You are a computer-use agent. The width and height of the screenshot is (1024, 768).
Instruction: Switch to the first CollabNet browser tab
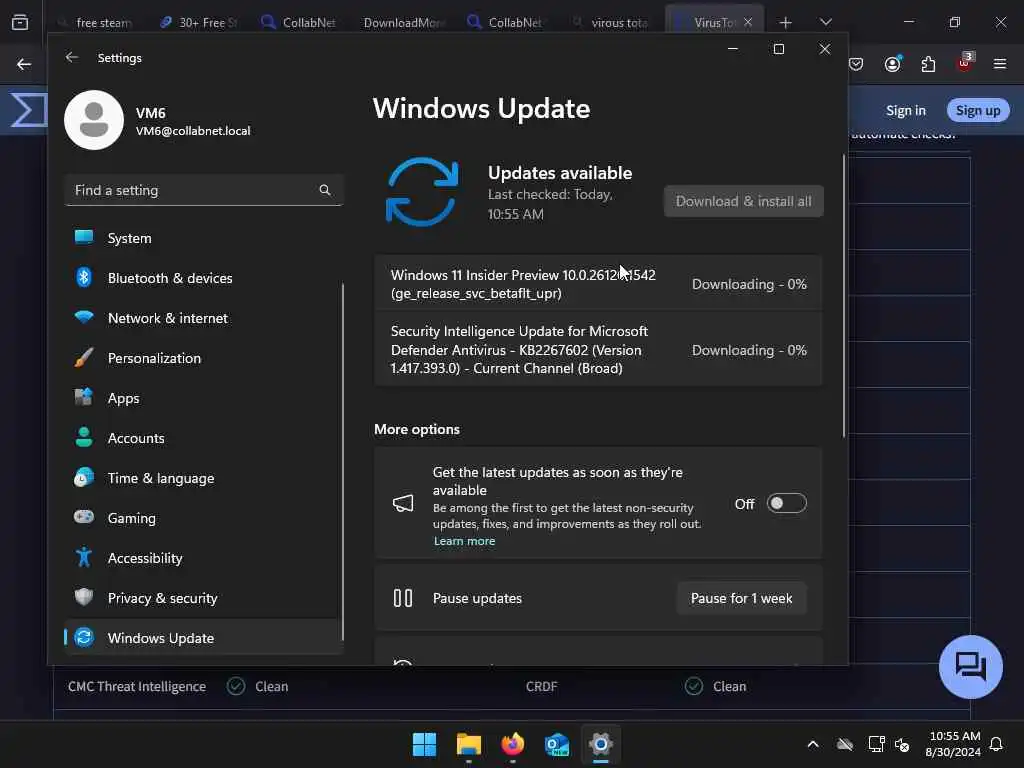tap(300, 23)
